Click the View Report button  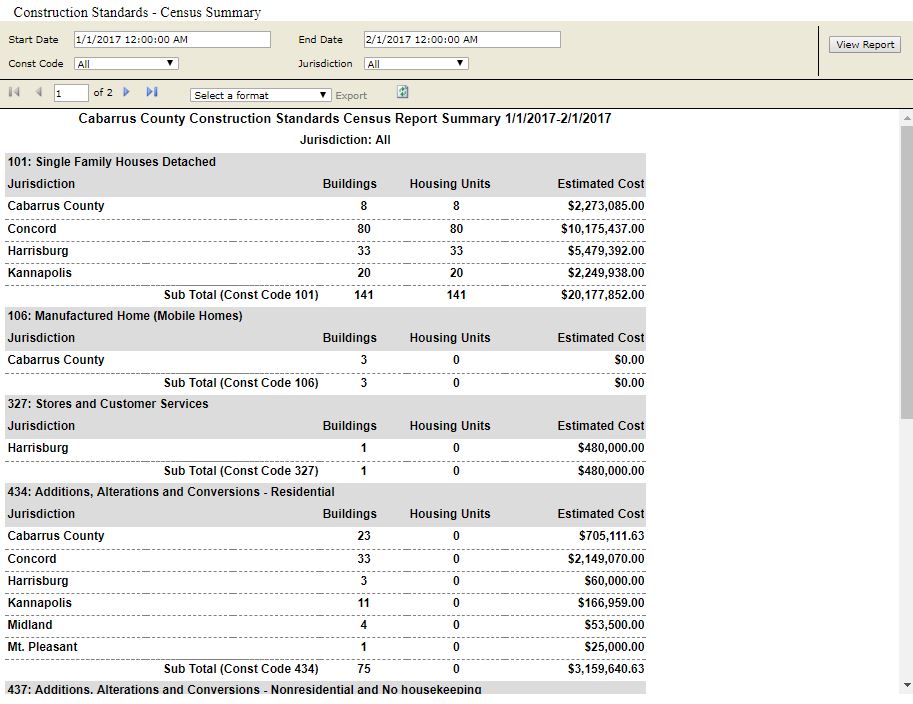coord(865,45)
